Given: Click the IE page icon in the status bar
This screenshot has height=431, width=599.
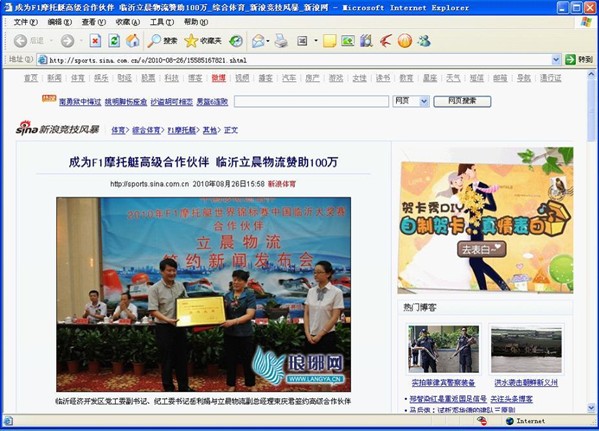Looking at the screenshot, I should pyautogui.click(x=8, y=421).
